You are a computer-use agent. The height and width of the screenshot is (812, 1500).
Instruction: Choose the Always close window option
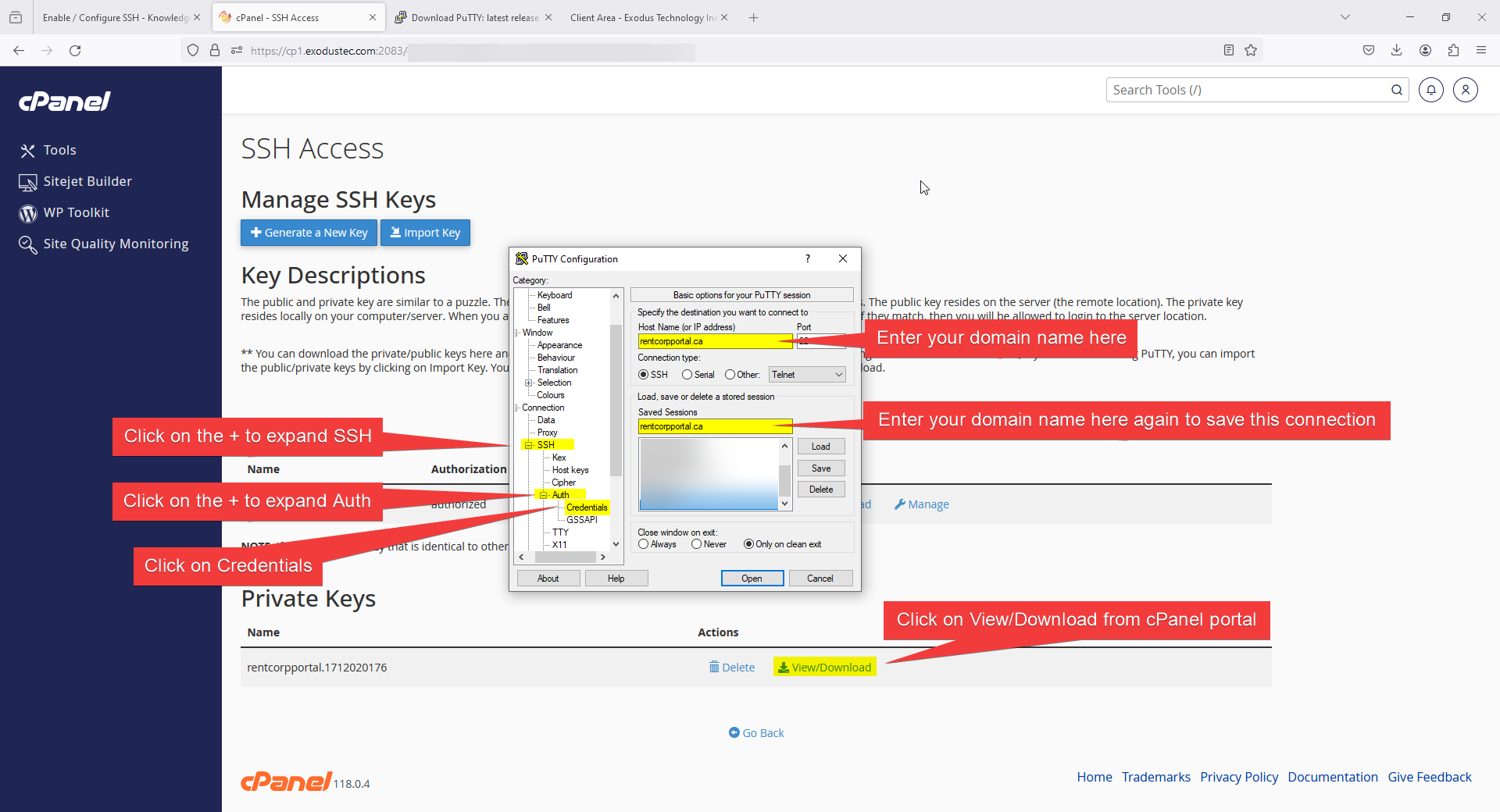(643, 544)
